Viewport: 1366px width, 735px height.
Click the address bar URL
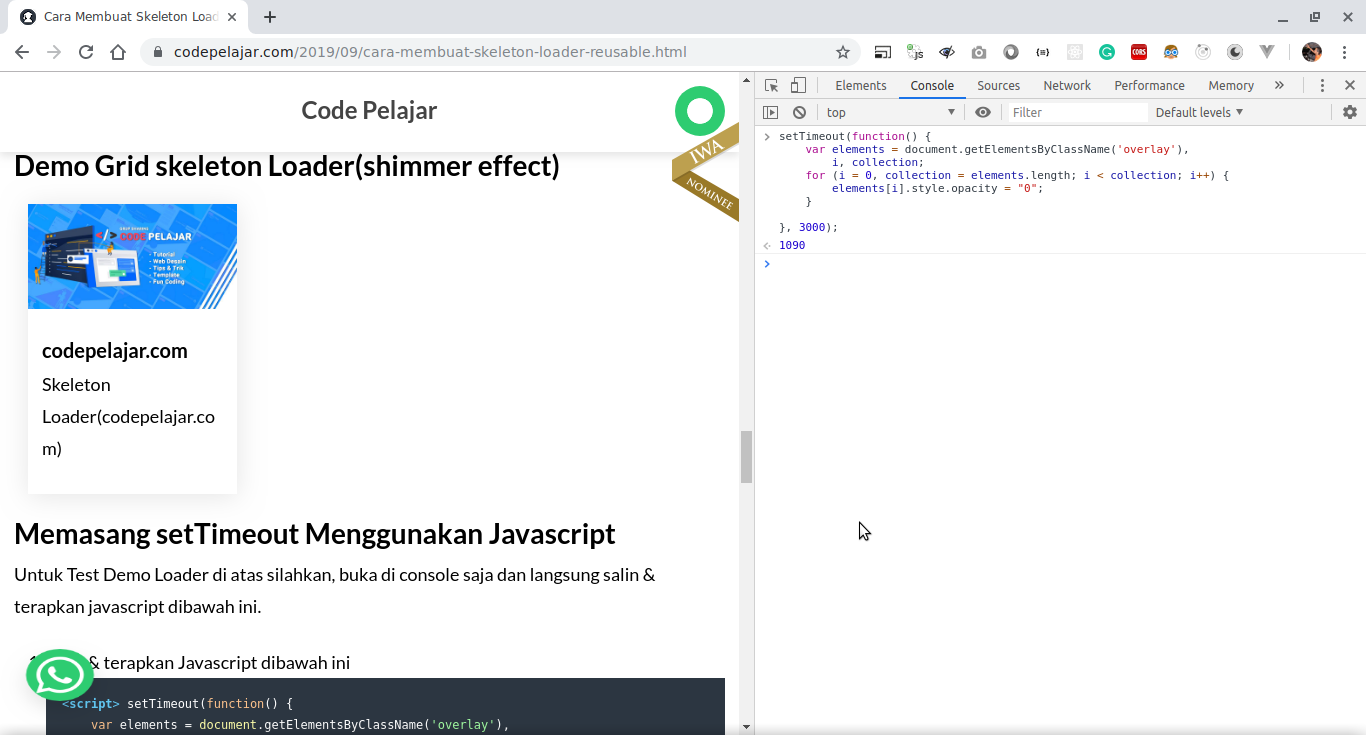430,52
